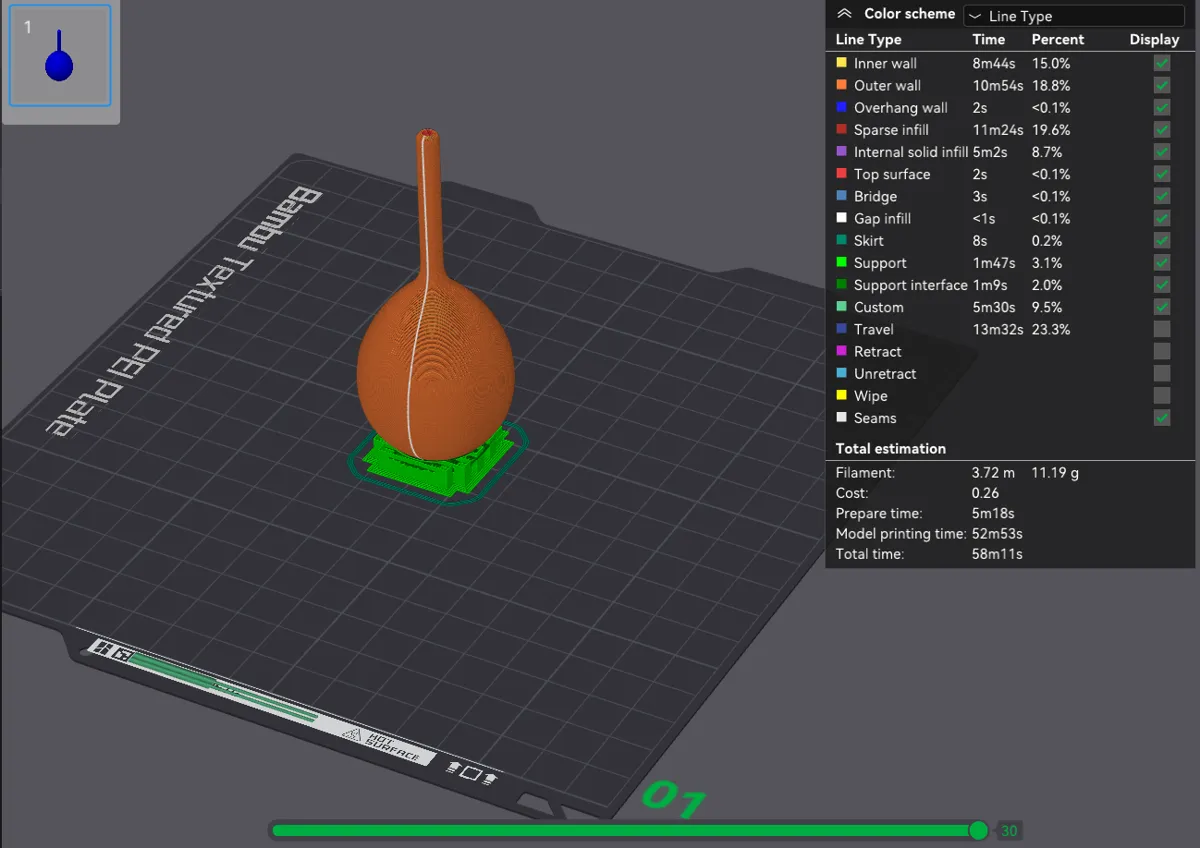This screenshot has height=848, width=1200.
Task: Hide Support lines via display checkbox
Action: tap(1162, 262)
